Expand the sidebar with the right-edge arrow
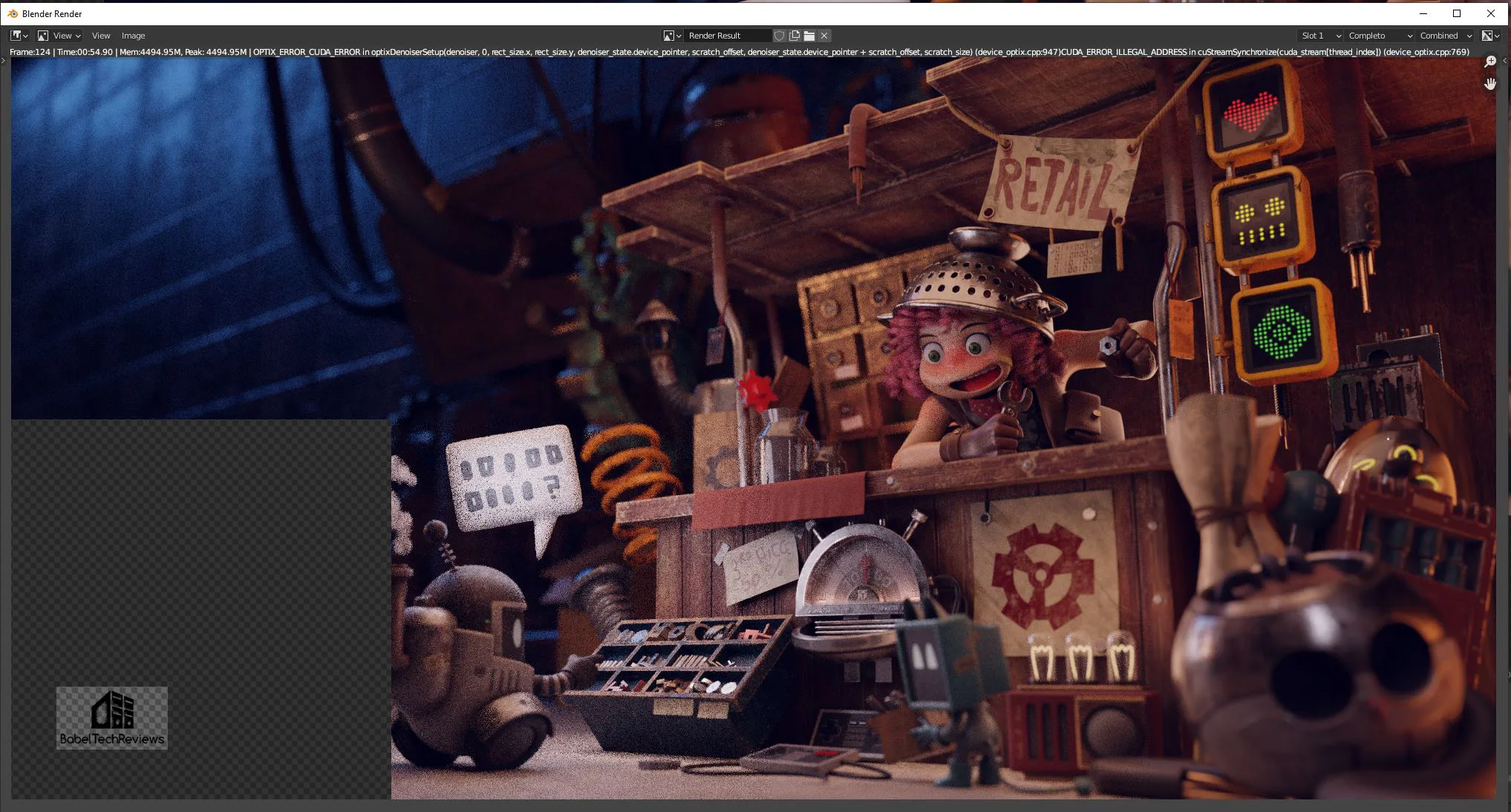The image size is (1511, 812). coord(1506,60)
